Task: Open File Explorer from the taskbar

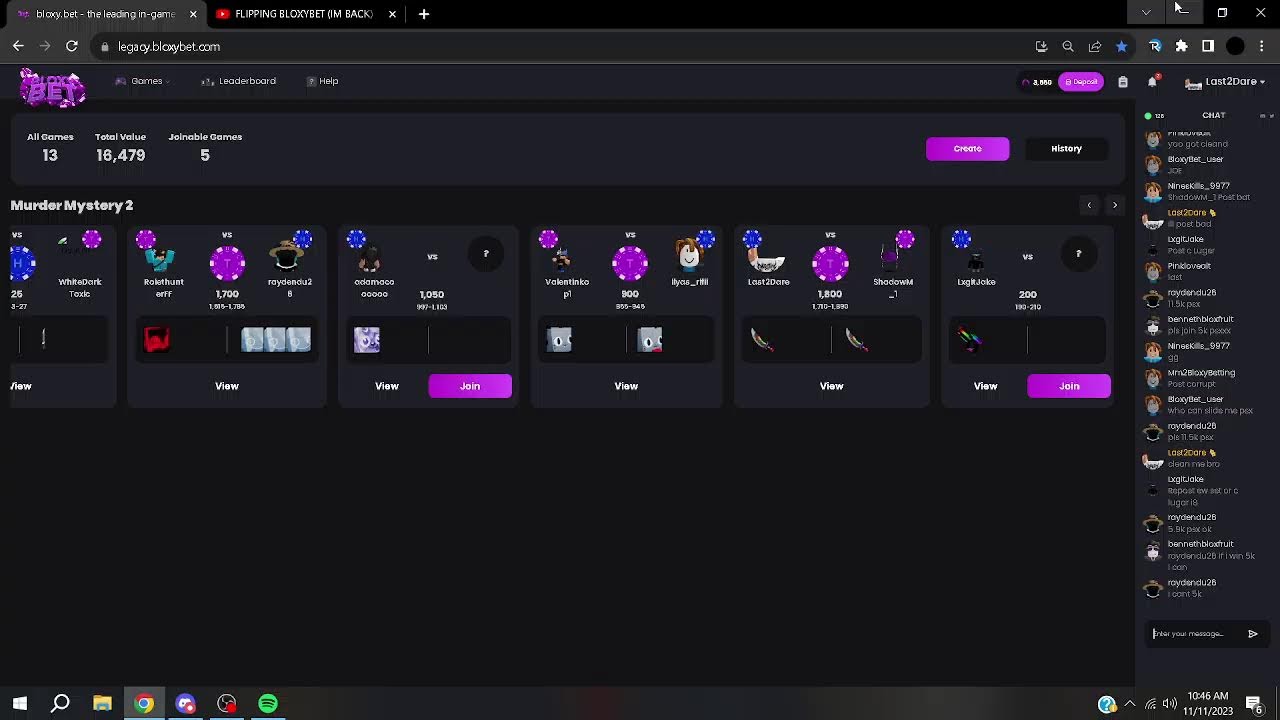Action: coord(102,704)
